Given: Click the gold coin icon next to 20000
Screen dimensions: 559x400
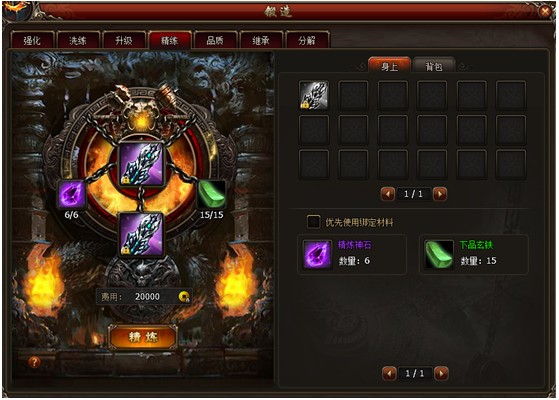Looking at the screenshot, I should tap(184, 297).
